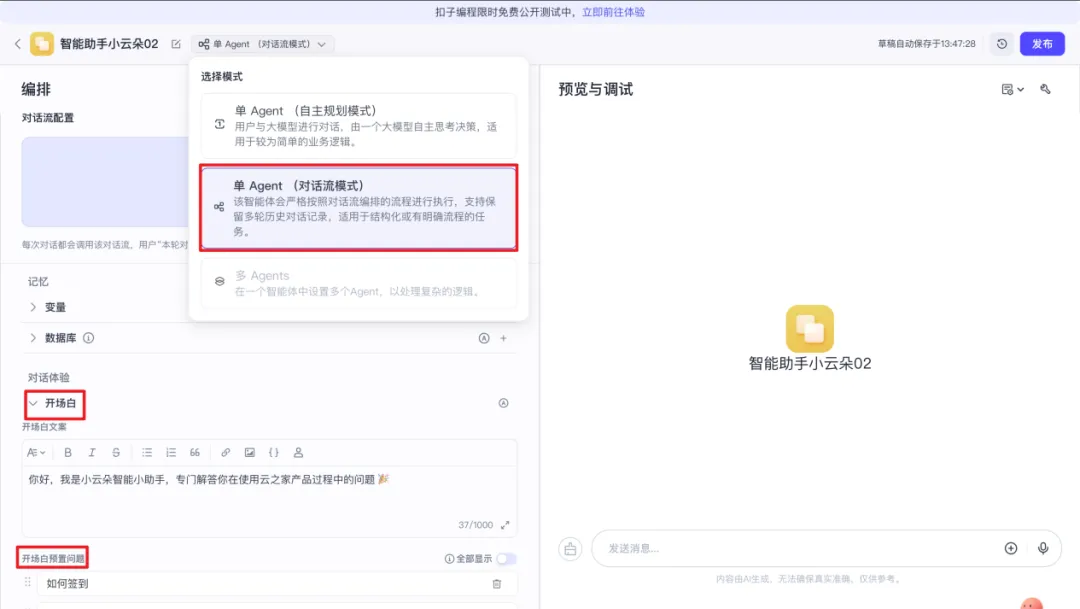Click the debug tool icon at top right
Image resolution: width=1080 pixels, height=609 pixels.
click(1045, 90)
